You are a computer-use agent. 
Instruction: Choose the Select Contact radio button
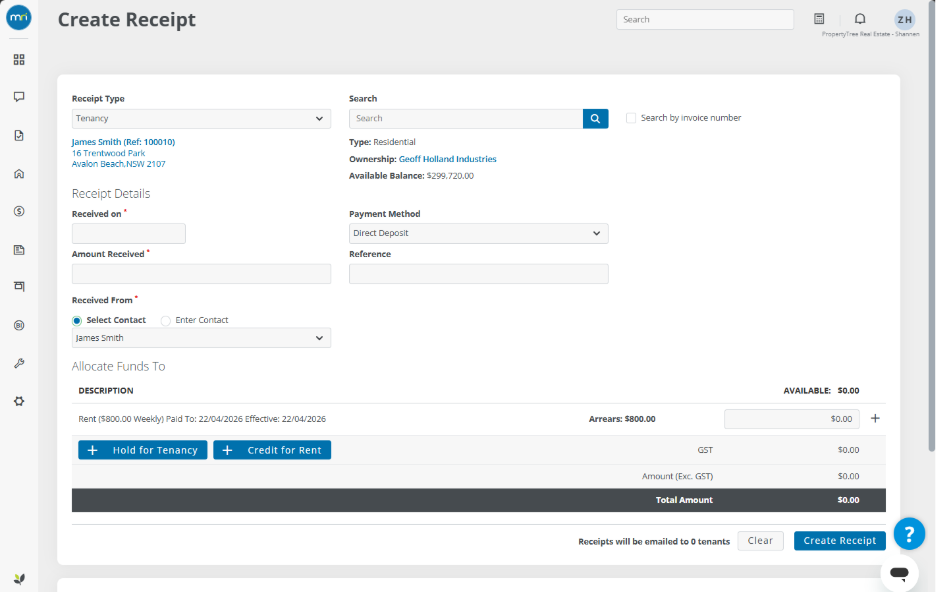pyautogui.click(x=77, y=321)
